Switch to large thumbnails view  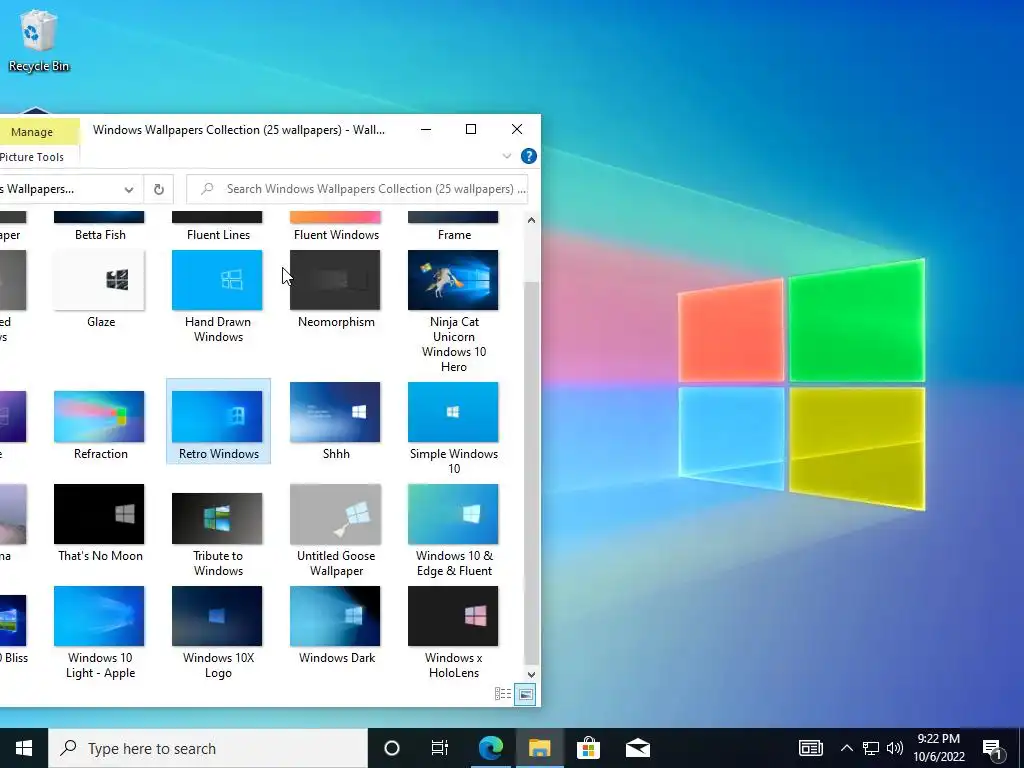(x=526, y=694)
